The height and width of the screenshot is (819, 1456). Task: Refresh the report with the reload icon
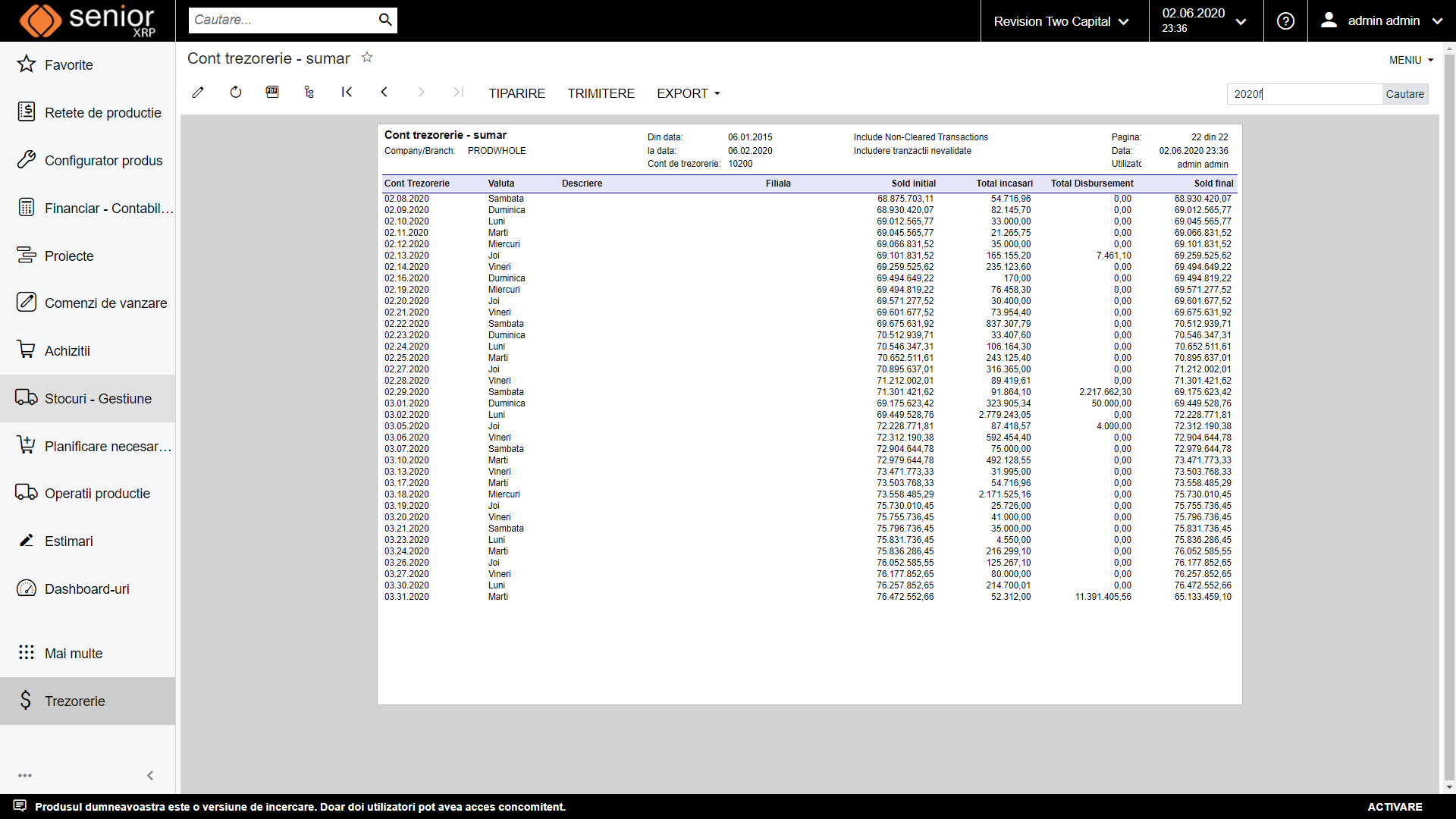pyautogui.click(x=236, y=93)
